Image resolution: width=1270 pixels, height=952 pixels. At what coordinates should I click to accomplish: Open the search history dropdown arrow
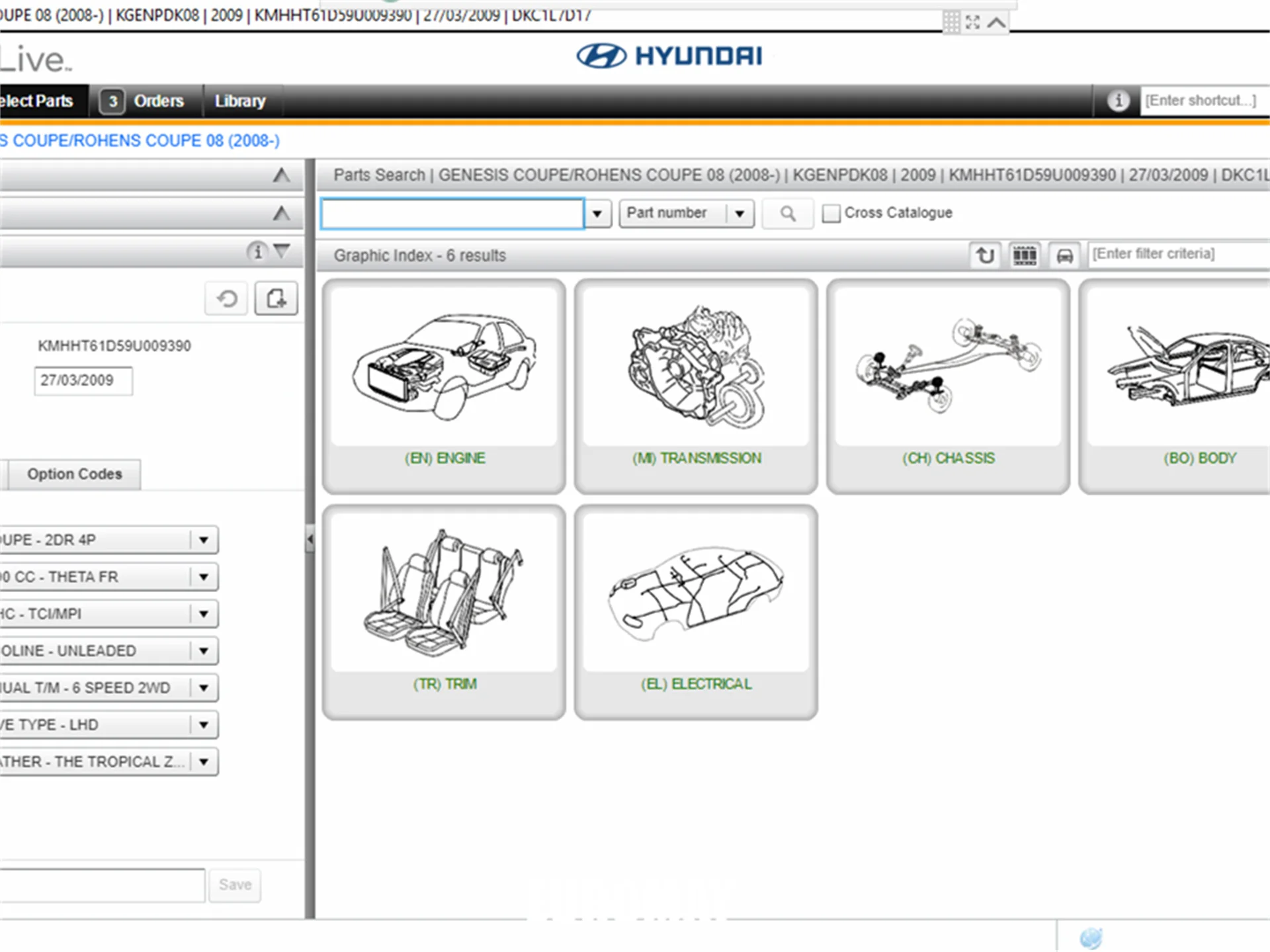tap(597, 213)
